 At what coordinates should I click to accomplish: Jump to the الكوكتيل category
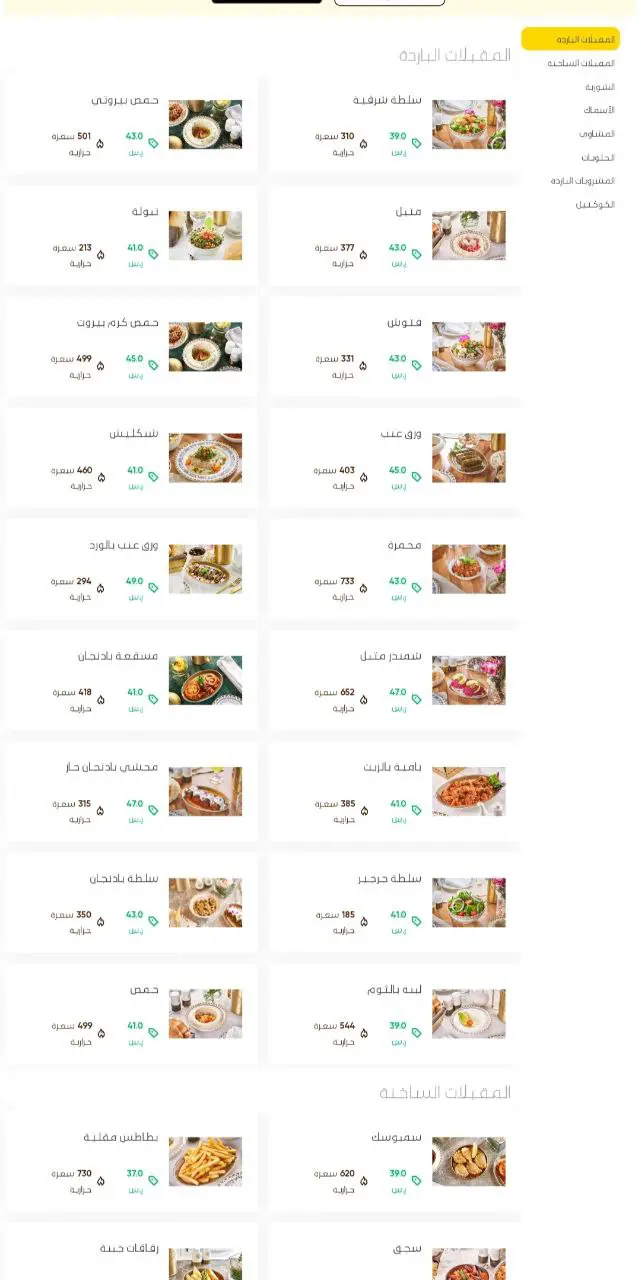pos(595,204)
